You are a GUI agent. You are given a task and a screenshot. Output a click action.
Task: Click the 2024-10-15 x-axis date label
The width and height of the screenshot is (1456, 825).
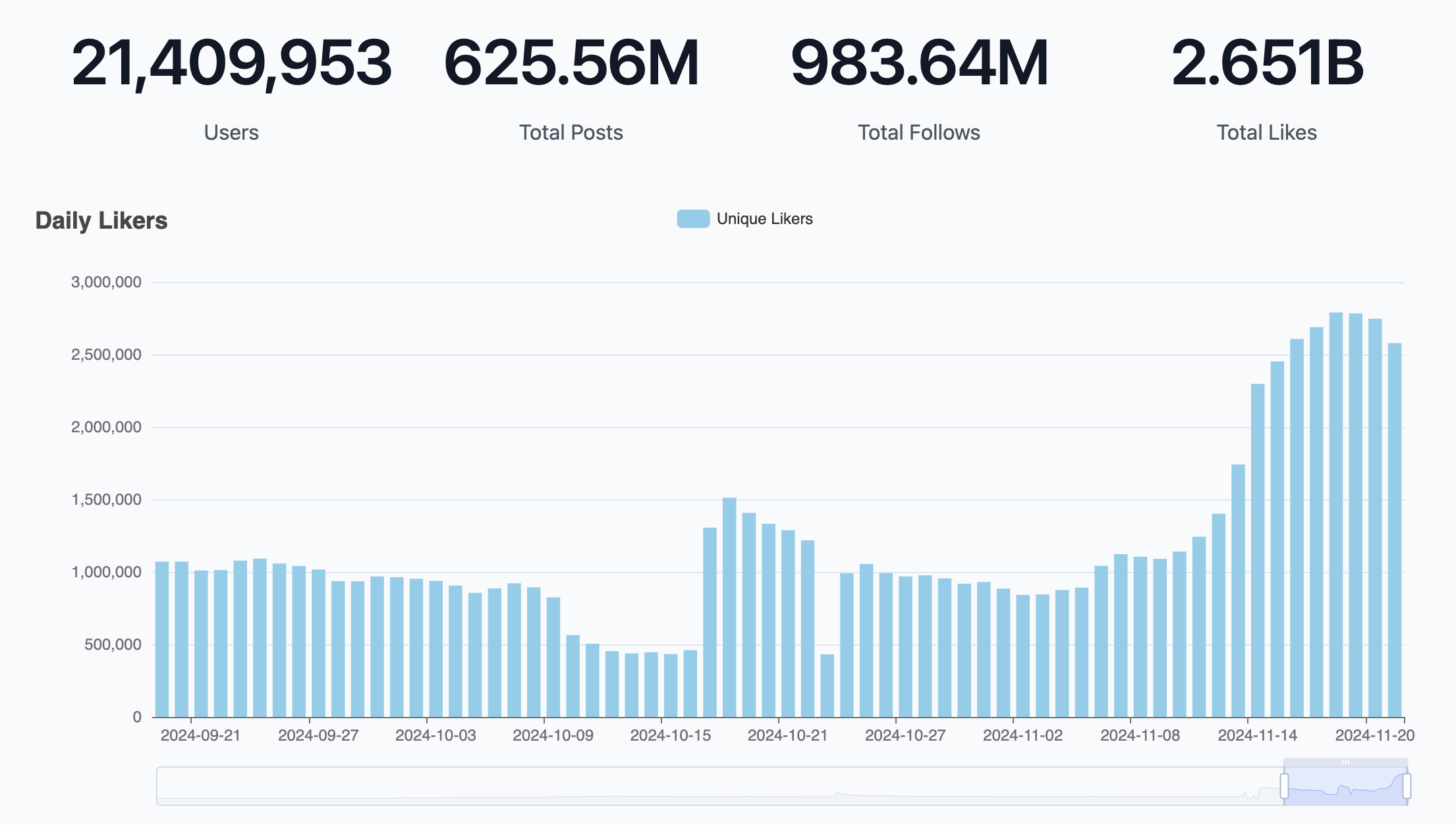tap(671, 735)
